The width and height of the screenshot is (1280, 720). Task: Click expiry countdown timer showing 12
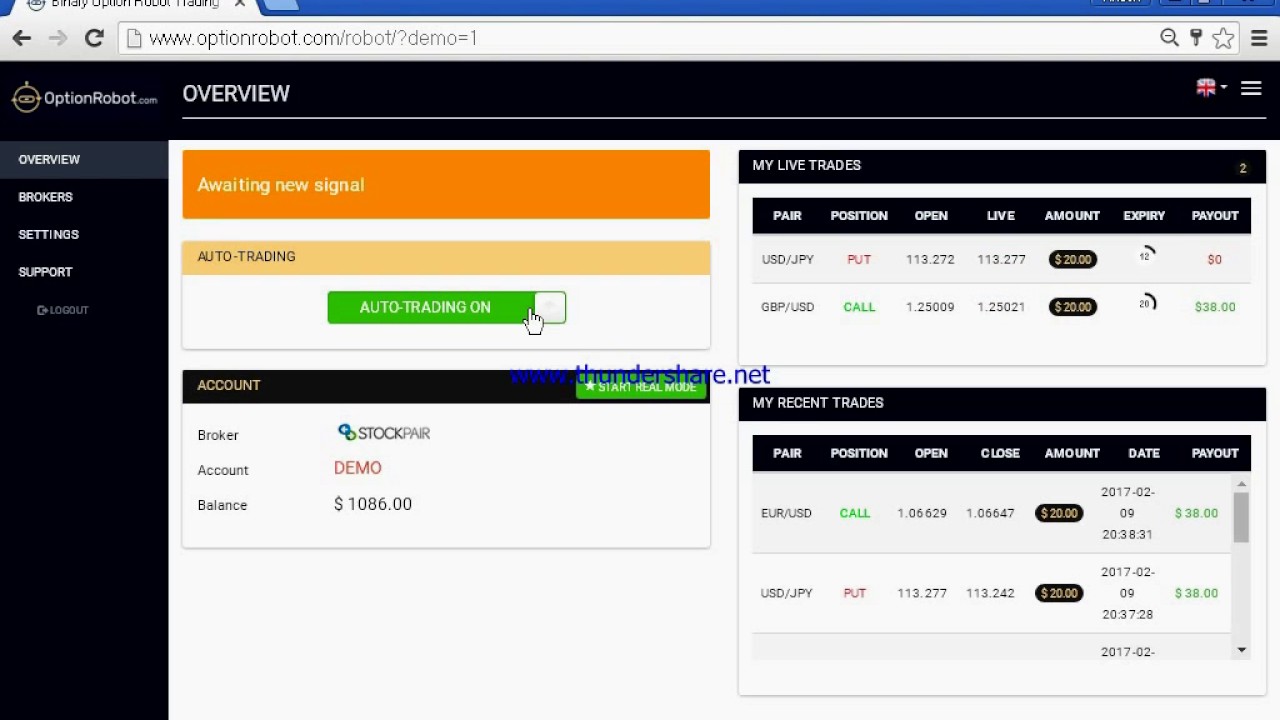click(x=1146, y=256)
